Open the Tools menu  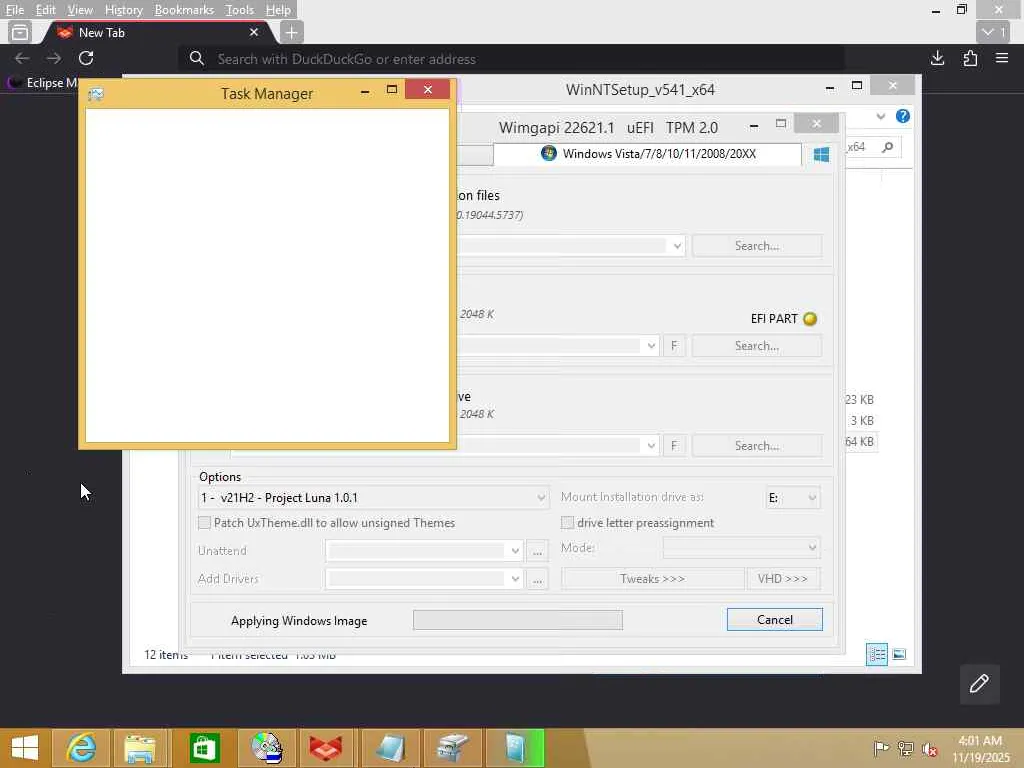click(239, 10)
